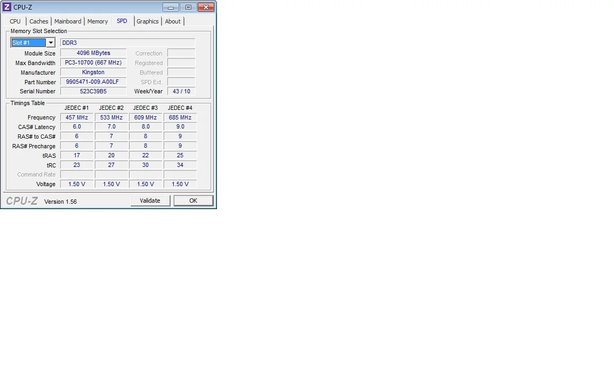Click CAS# Latency value 6.0

click(x=77, y=127)
